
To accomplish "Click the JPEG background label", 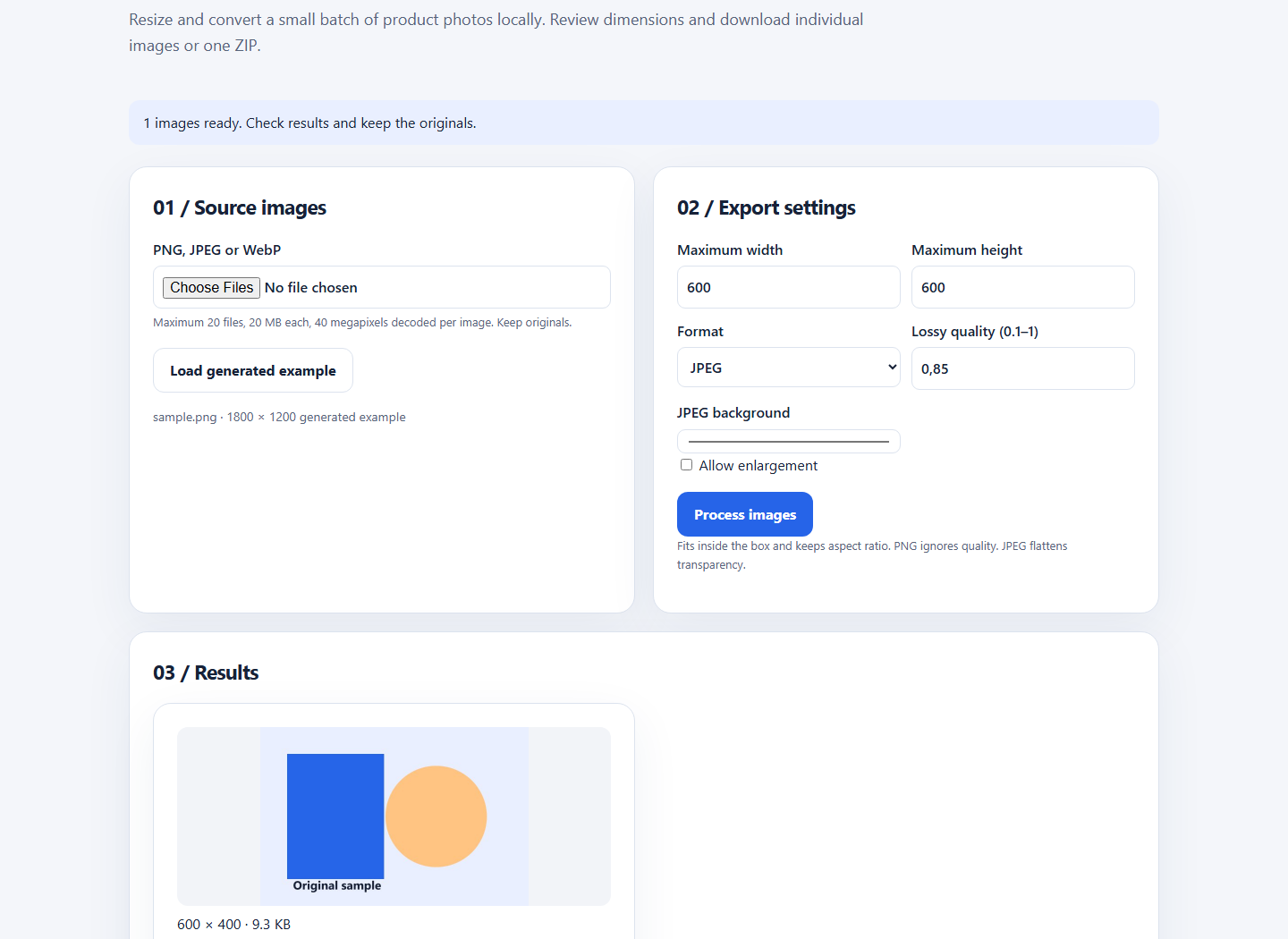I will (x=733, y=413).
